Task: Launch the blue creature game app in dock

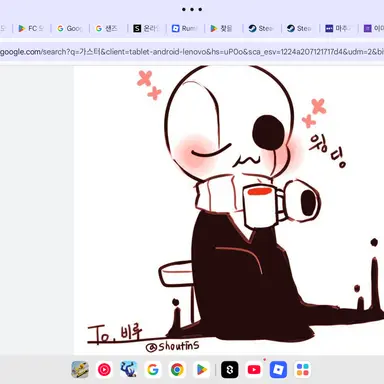Action: tap(129, 369)
